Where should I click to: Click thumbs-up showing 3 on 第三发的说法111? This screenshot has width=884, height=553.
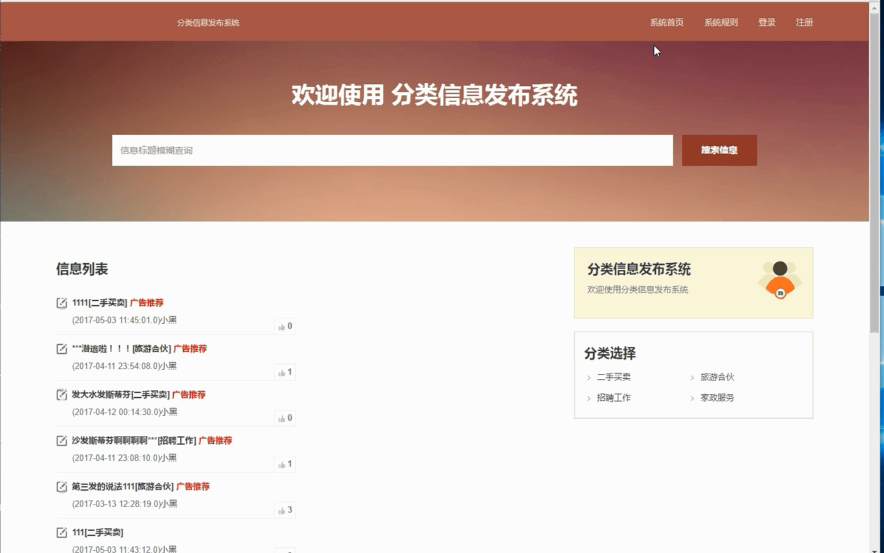(x=285, y=510)
